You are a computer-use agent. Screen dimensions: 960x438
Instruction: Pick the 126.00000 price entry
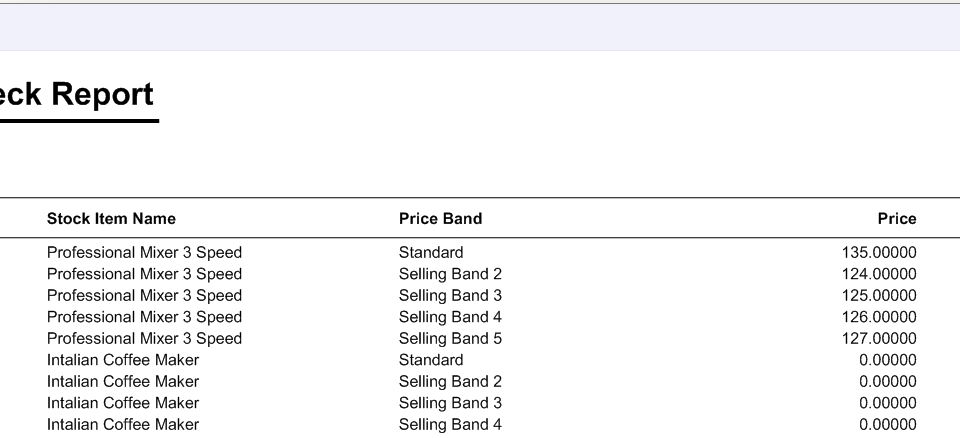click(879, 317)
